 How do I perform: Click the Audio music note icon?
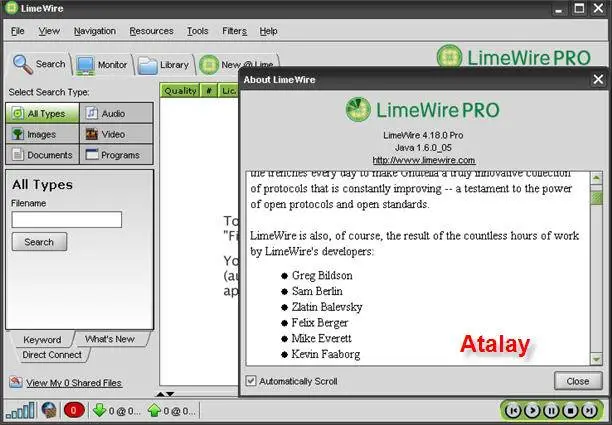tap(92, 113)
